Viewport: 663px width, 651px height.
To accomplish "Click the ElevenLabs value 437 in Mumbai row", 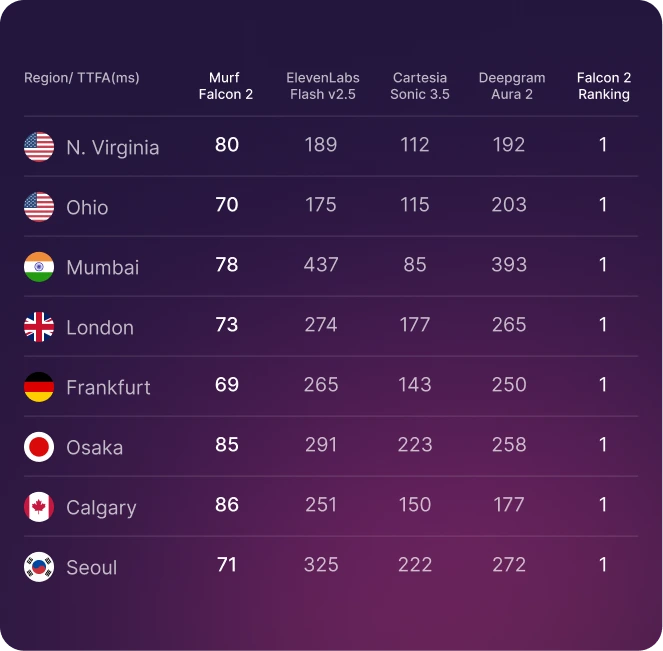I will pos(321,265).
